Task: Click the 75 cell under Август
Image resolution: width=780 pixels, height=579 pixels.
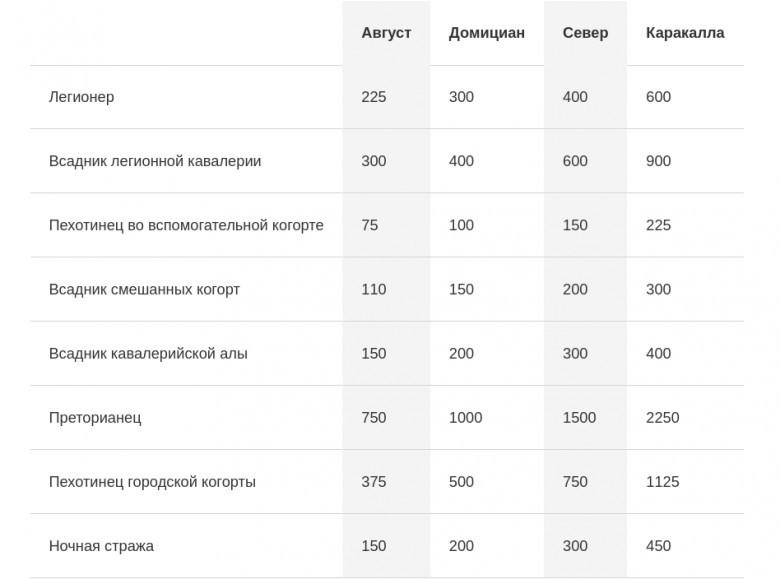Action: [x=370, y=225]
